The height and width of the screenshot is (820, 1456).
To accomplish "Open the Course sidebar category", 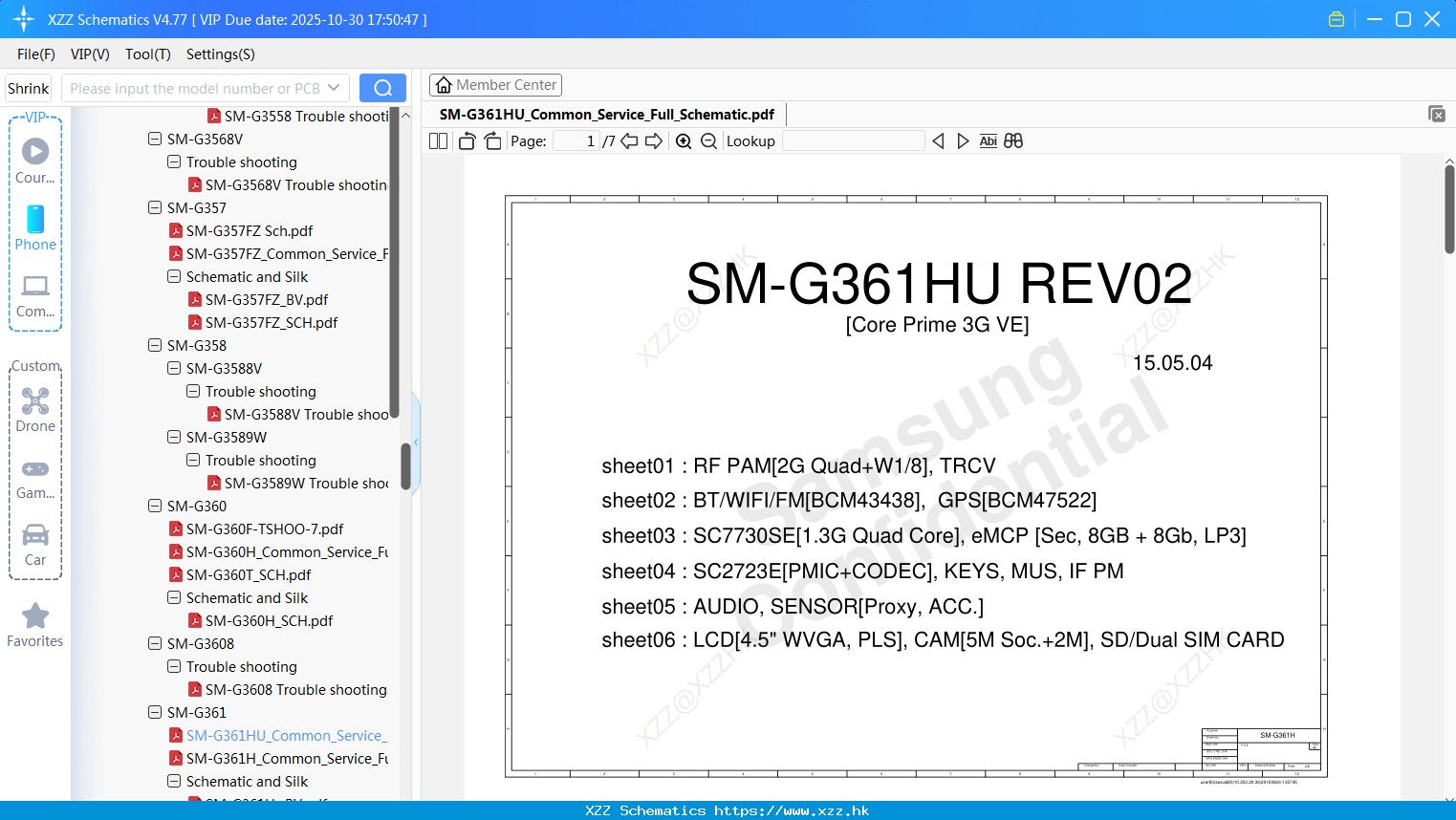I will [x=35, y=160].
